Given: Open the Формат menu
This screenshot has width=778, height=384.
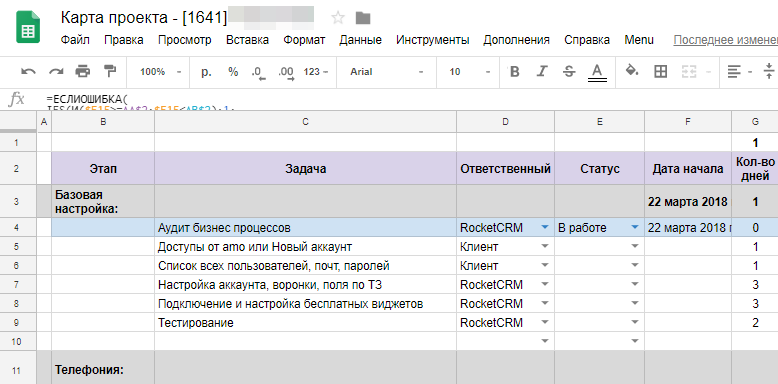Looking at the screenshot, I should click(304, 40).
